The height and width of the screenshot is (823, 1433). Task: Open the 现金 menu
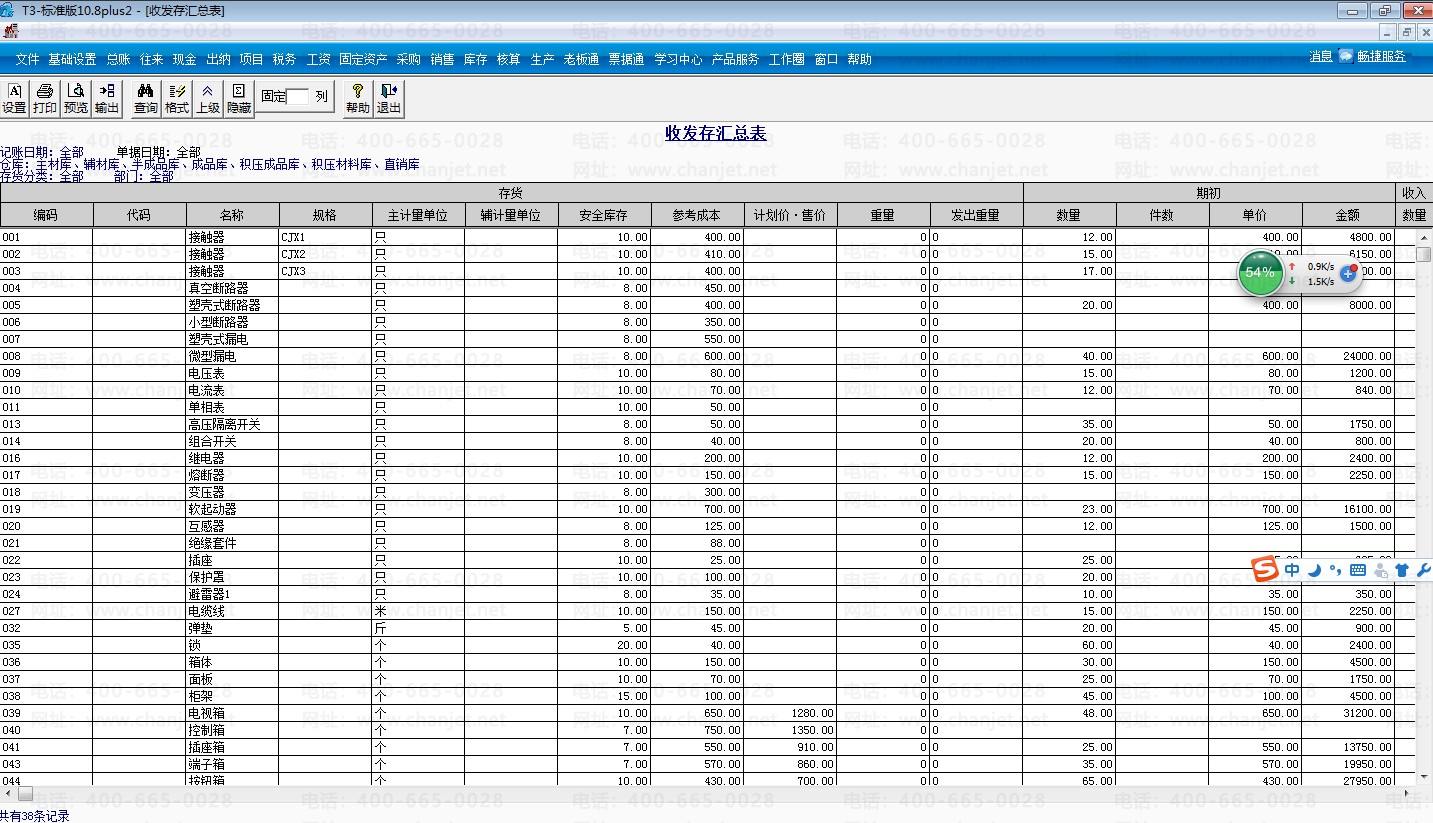click(x=184, y=59)
